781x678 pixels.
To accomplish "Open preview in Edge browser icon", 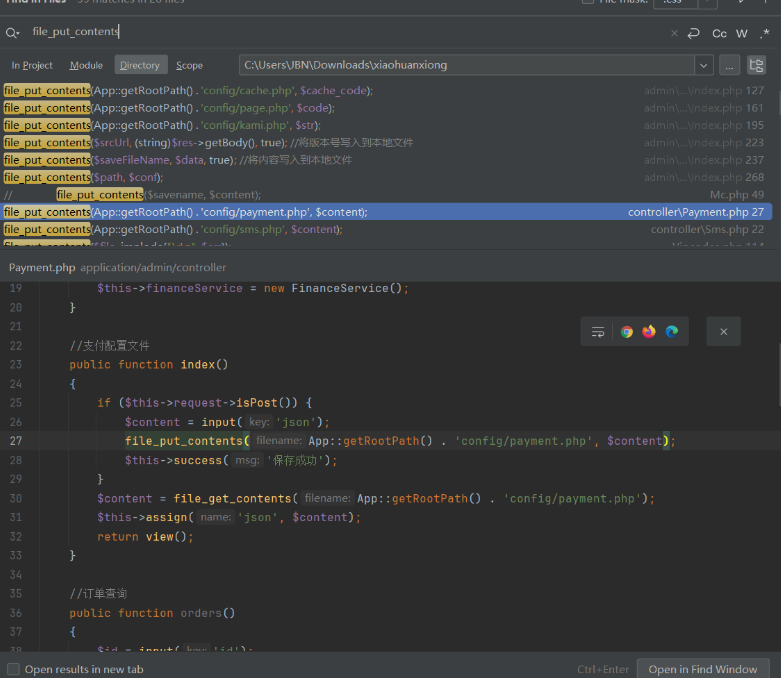I will [x=672, y=332].
